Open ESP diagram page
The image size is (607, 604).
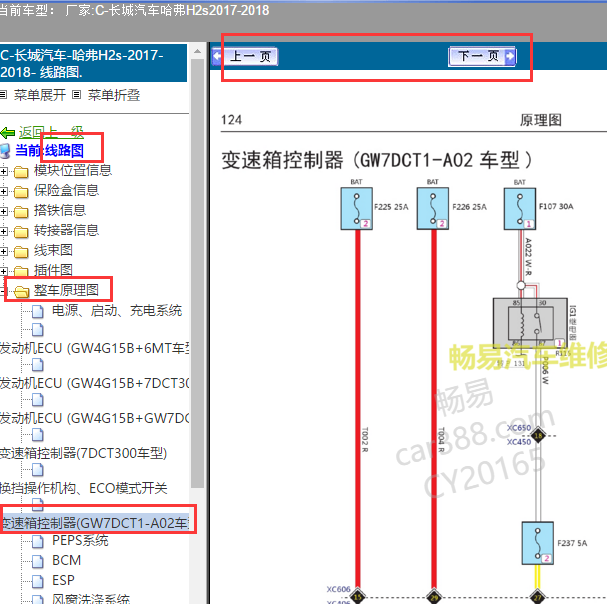point(63,580)
